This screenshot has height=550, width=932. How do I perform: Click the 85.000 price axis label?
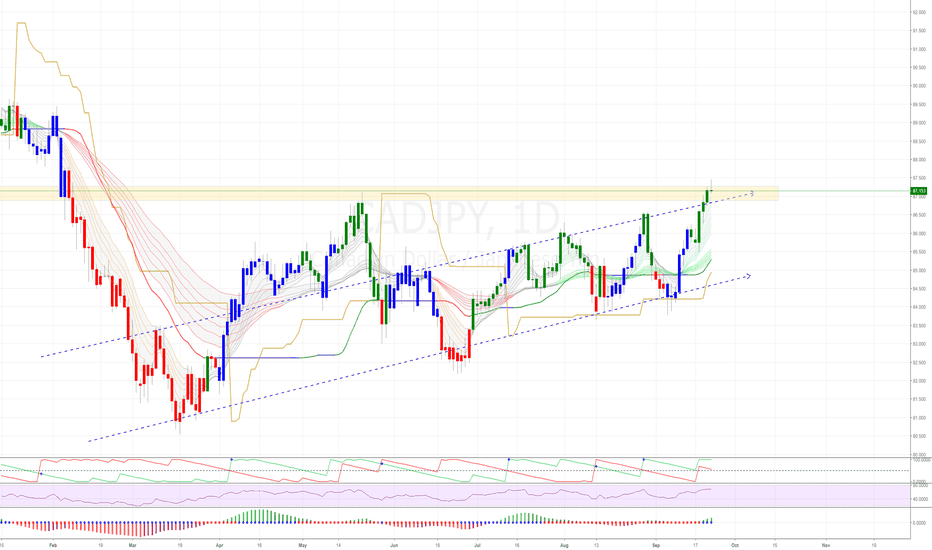tap(919, 271)
